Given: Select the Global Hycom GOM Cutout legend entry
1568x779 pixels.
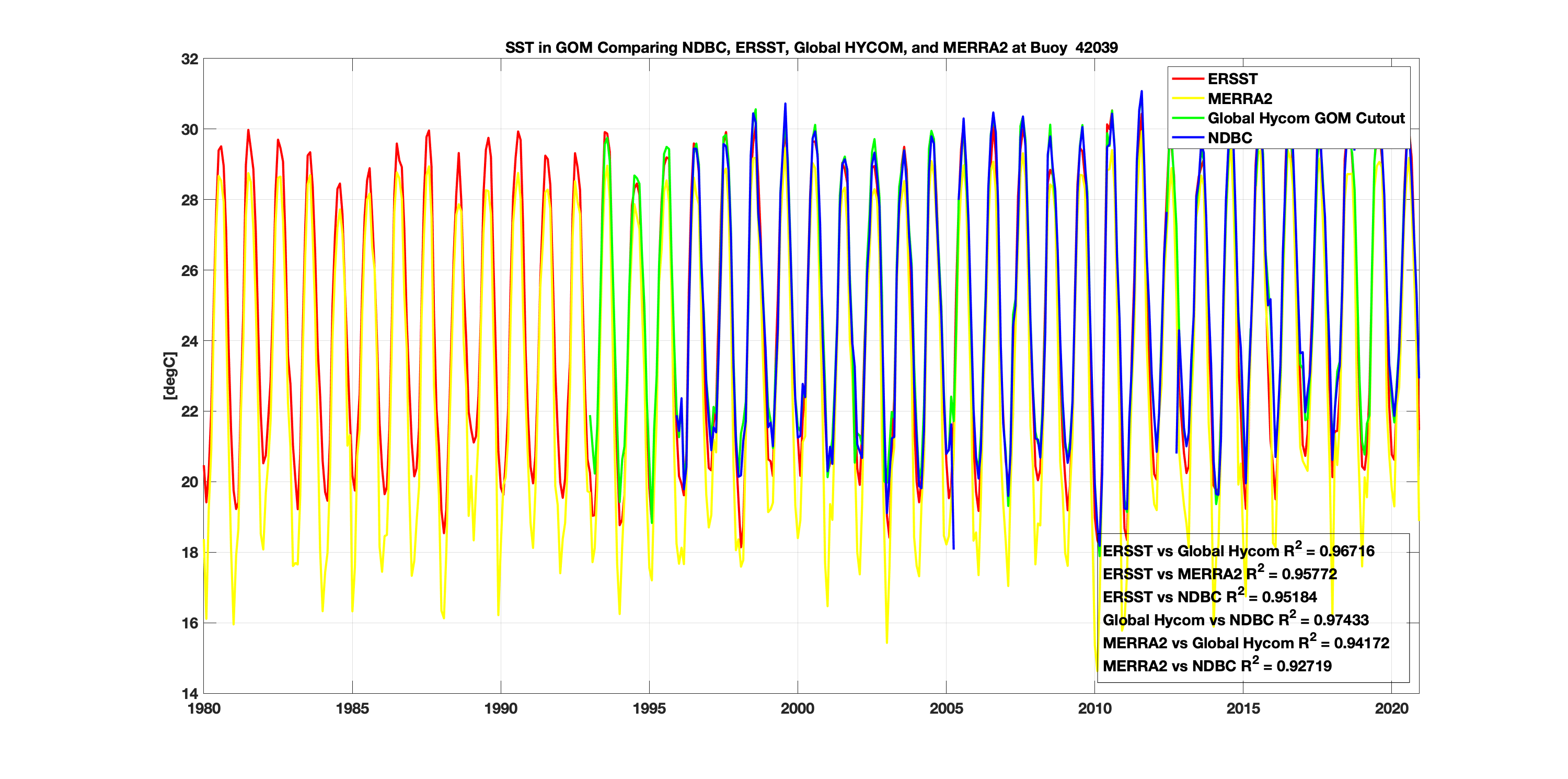Looking at the screenshot, I should pos(1306,118).
